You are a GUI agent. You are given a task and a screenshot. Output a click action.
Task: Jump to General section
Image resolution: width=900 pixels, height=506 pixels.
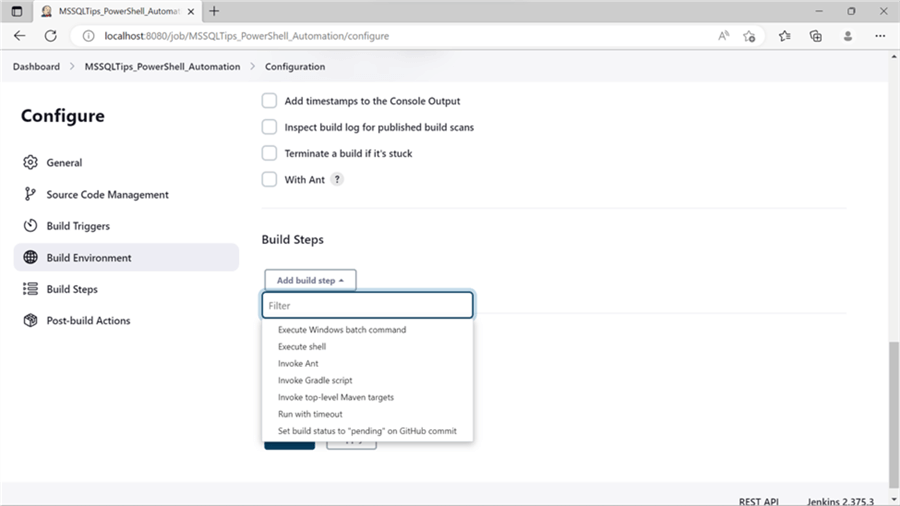pyautogui.click(x=126, y=162)
